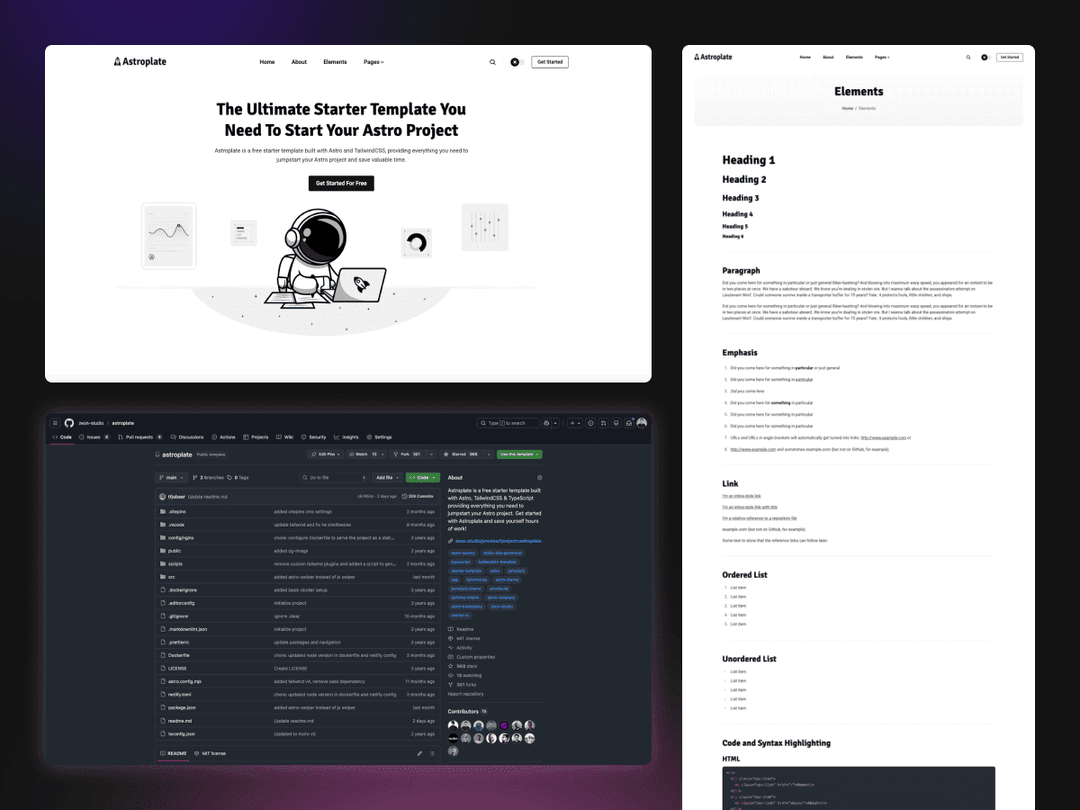Click the README edit pencil icon
The width and height of the screenshot is (1080, 810).
(x=419, y=753)
